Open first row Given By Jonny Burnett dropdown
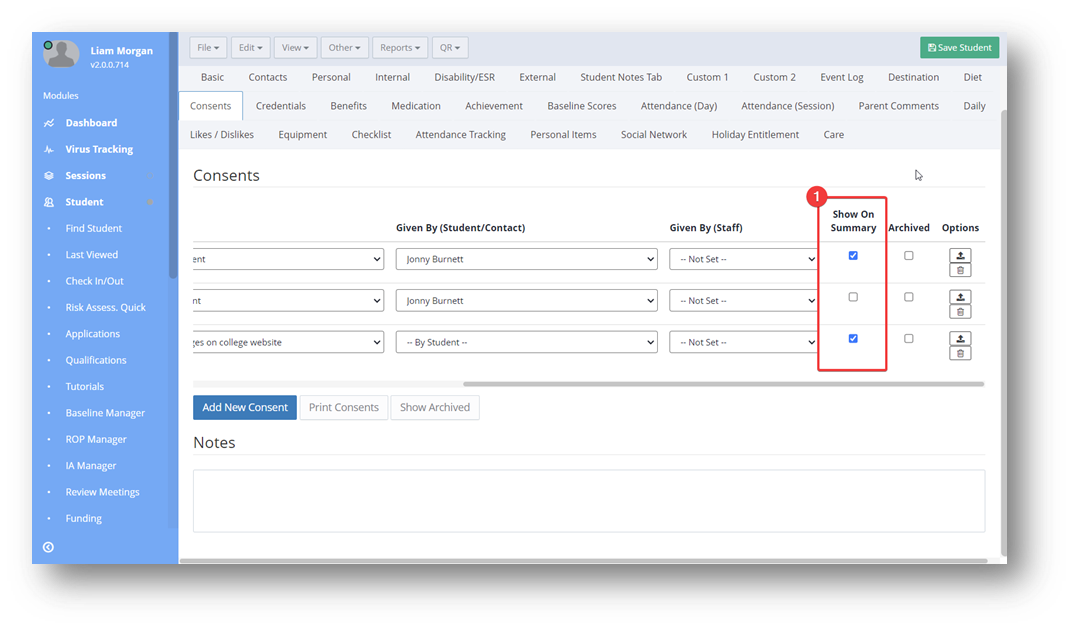Screen dimensions: 1072x629 coord(526,259)
